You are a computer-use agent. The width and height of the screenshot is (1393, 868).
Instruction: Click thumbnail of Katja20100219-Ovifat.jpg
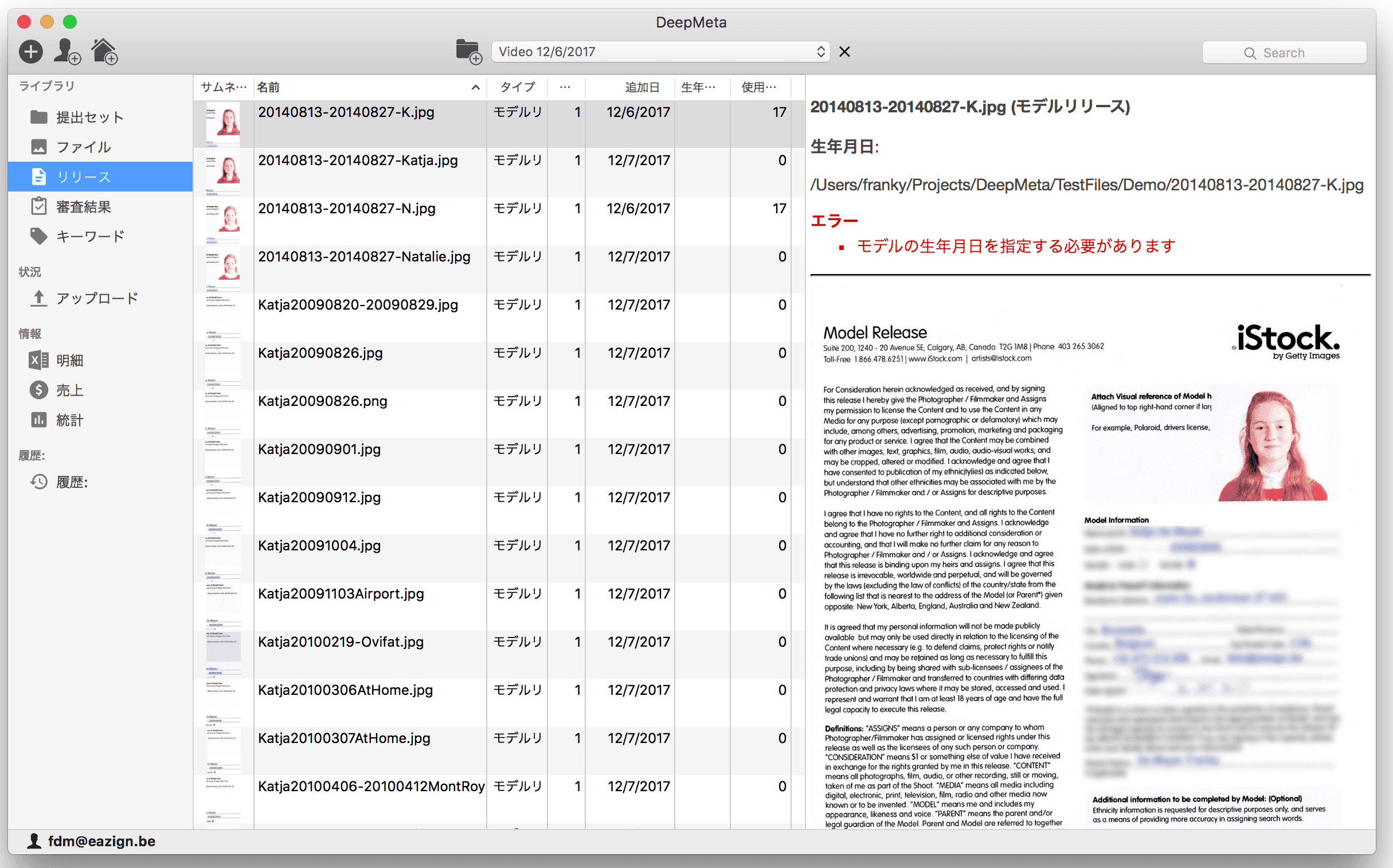point(223,655)
